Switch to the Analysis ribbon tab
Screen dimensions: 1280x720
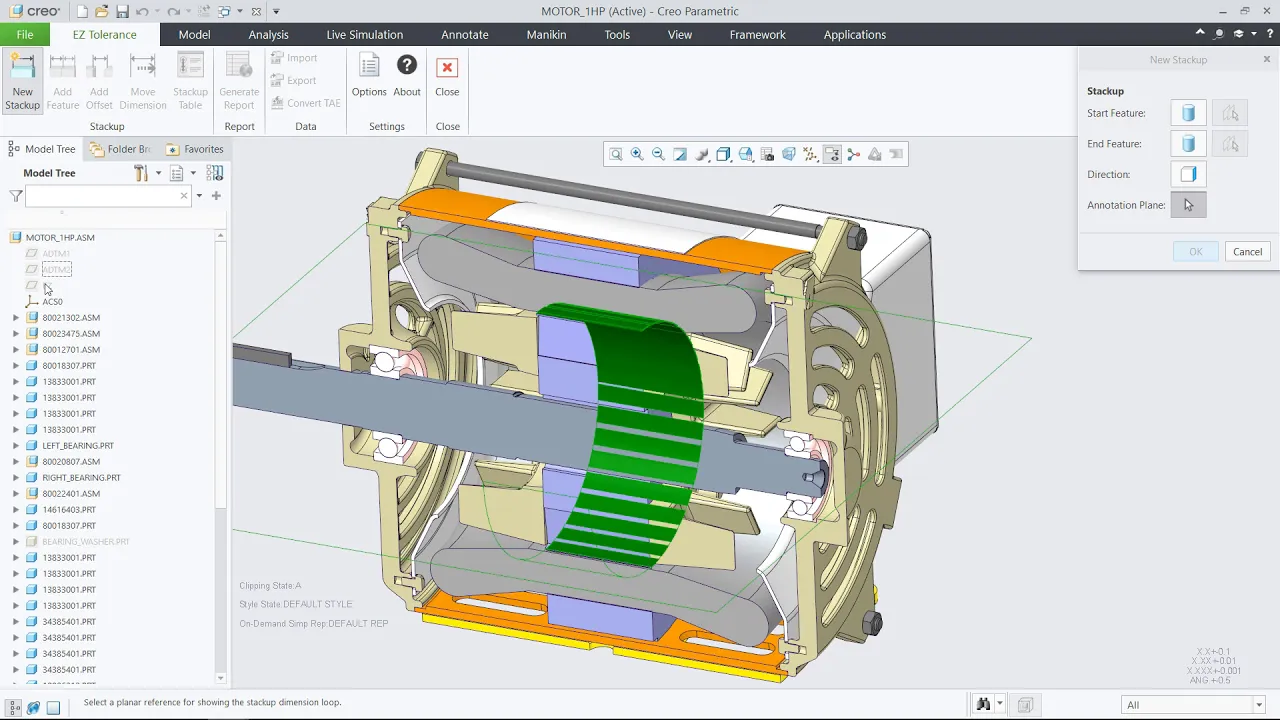pyautogui.click(x=268, y=34)
